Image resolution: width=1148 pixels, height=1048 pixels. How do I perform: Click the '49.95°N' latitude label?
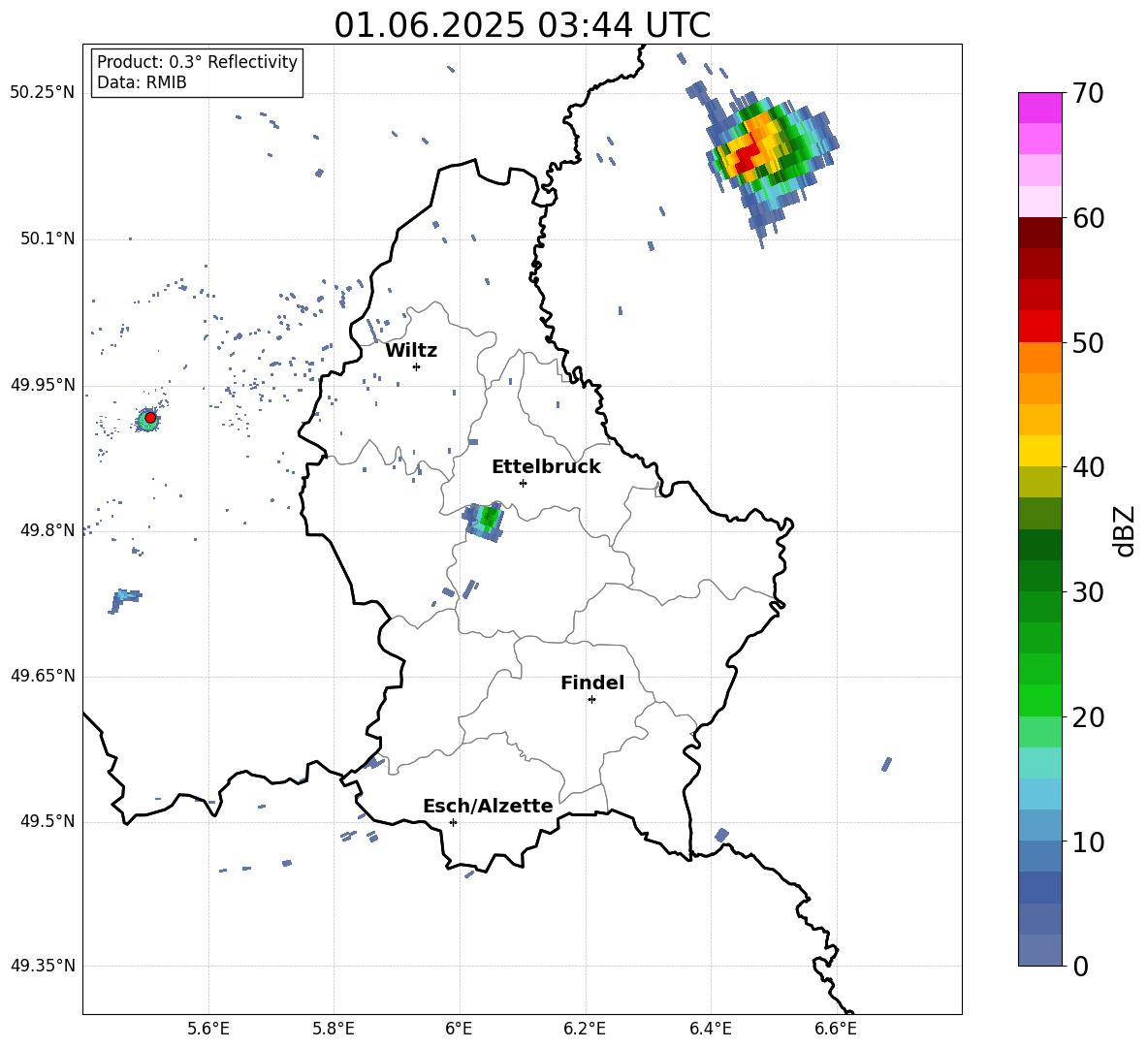click(x=43, y=385)
